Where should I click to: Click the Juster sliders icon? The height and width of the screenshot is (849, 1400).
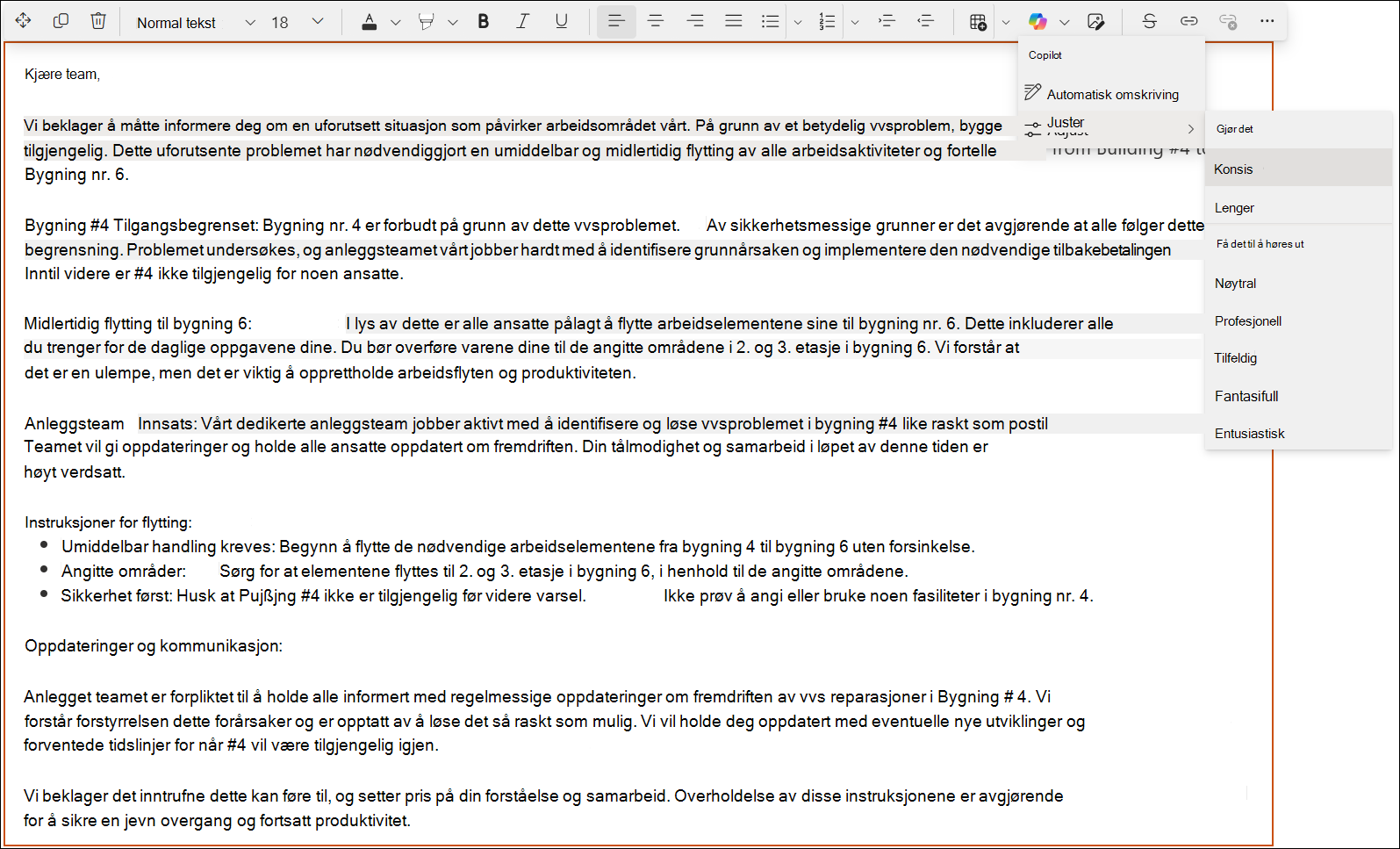[1033, 127]
